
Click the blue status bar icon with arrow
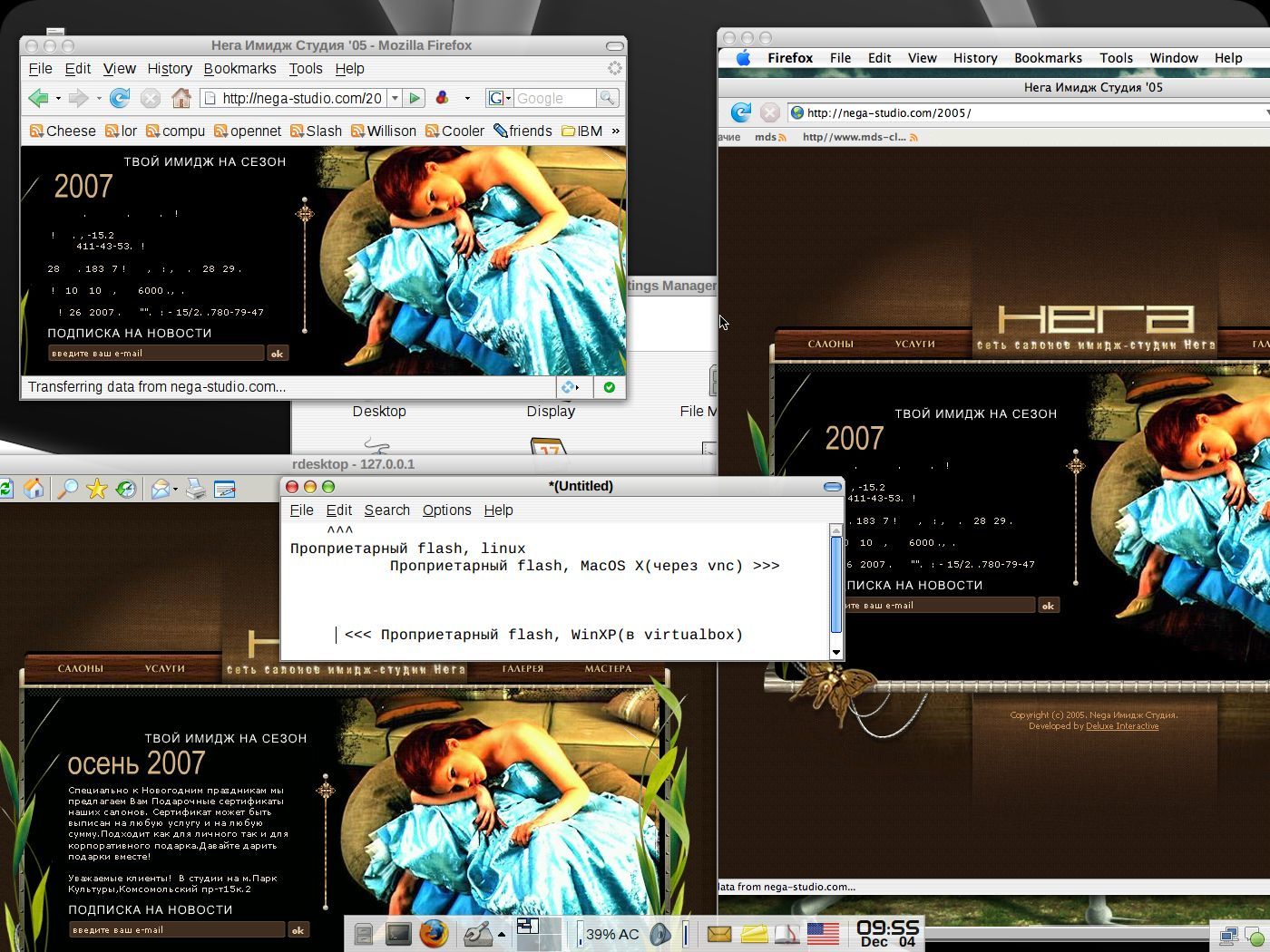(x=571, y=387)
